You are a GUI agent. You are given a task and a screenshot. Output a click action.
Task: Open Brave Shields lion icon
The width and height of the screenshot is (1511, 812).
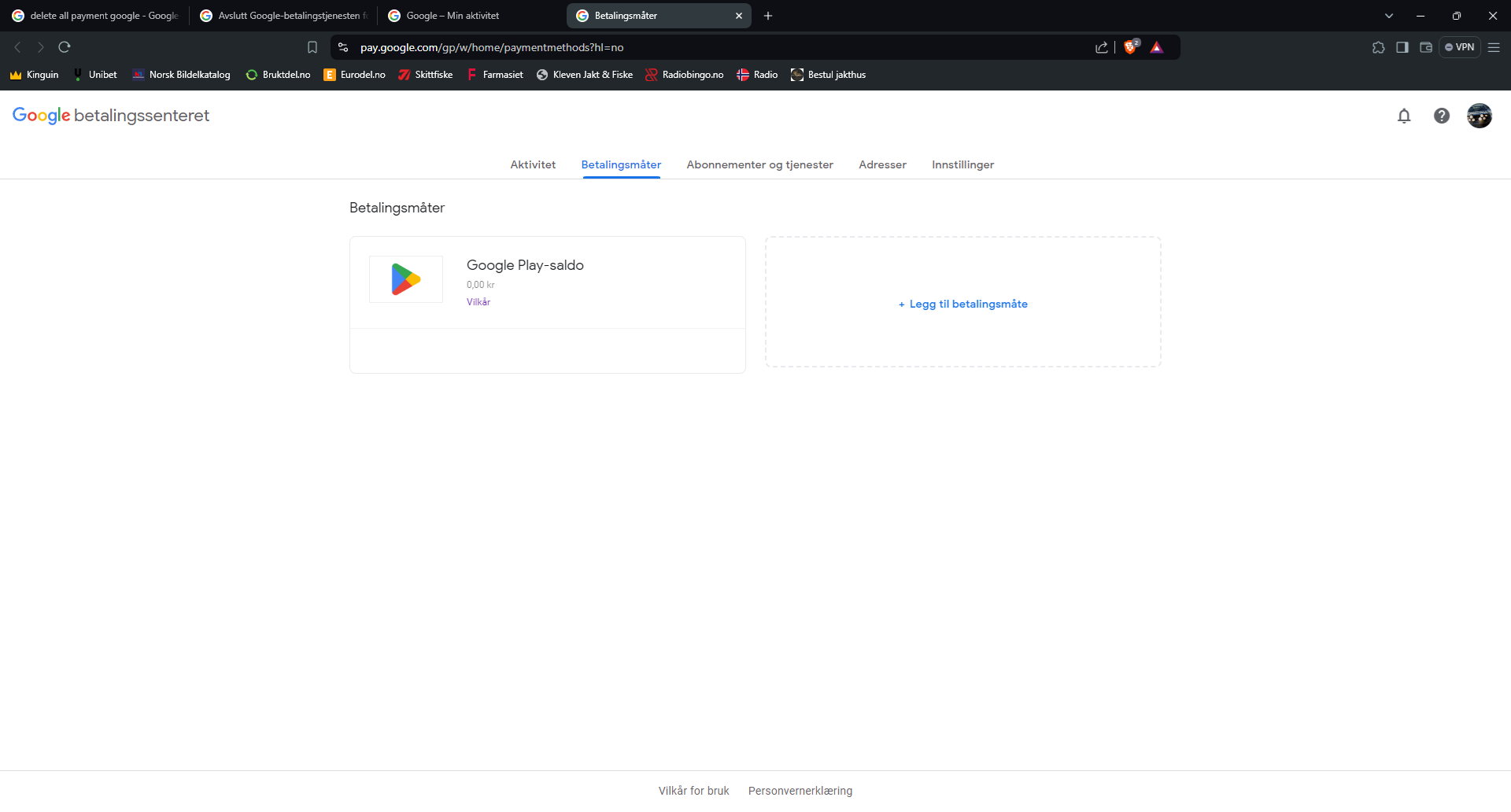1131,47
